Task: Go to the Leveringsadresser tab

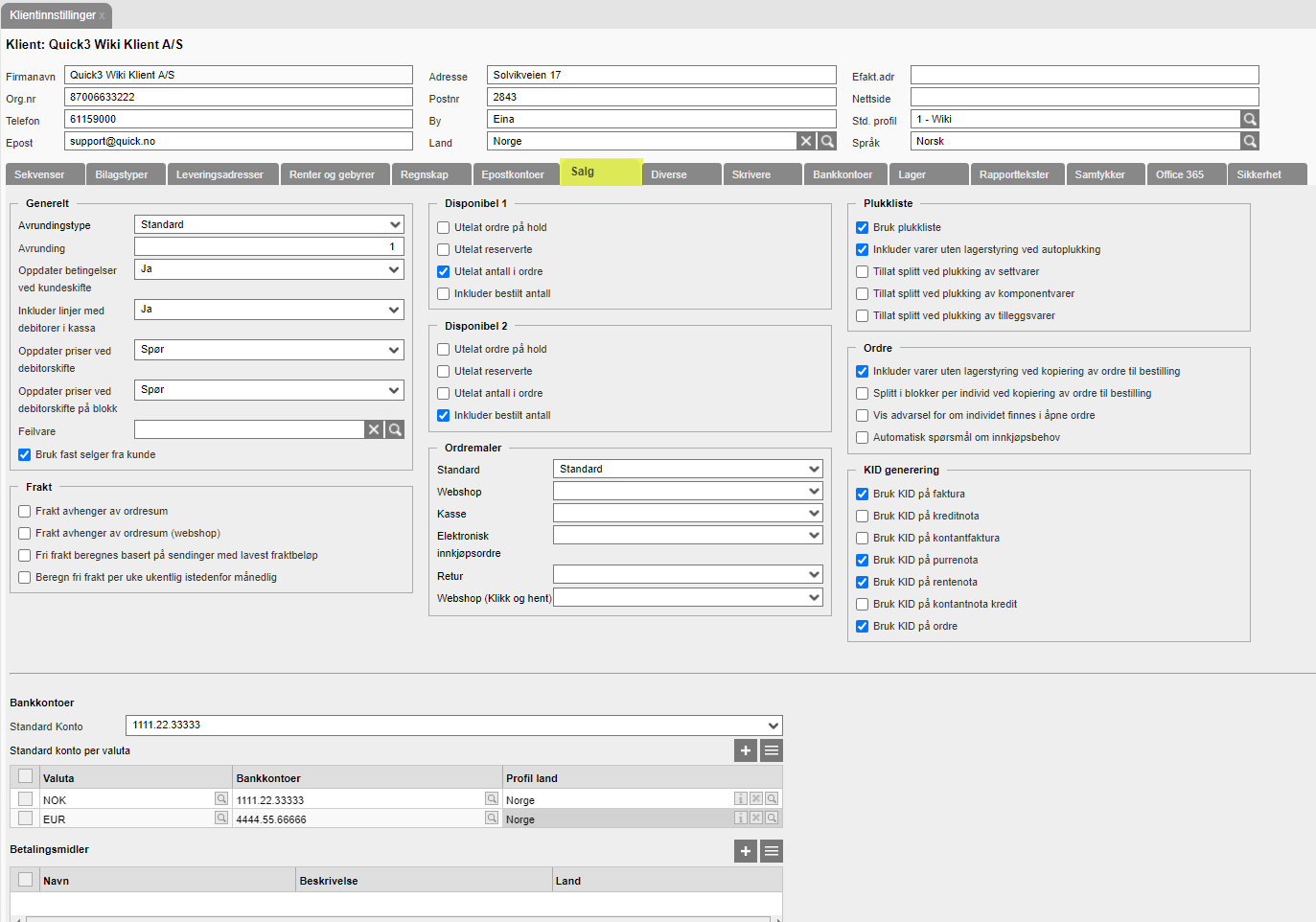Action: (223, 174)
